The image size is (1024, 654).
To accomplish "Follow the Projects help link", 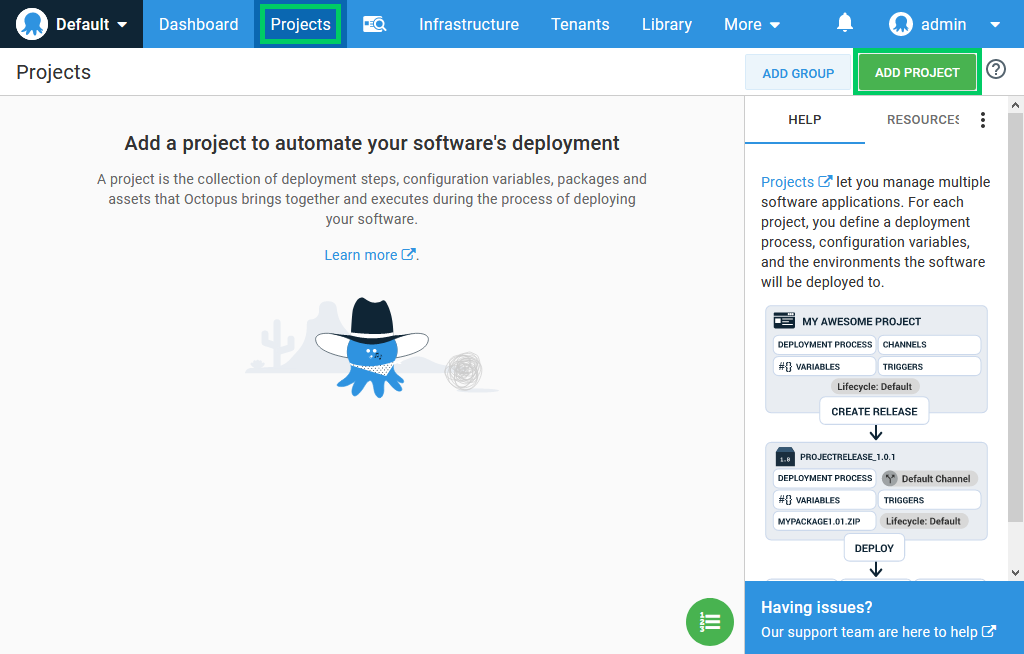I will (797, 182).
